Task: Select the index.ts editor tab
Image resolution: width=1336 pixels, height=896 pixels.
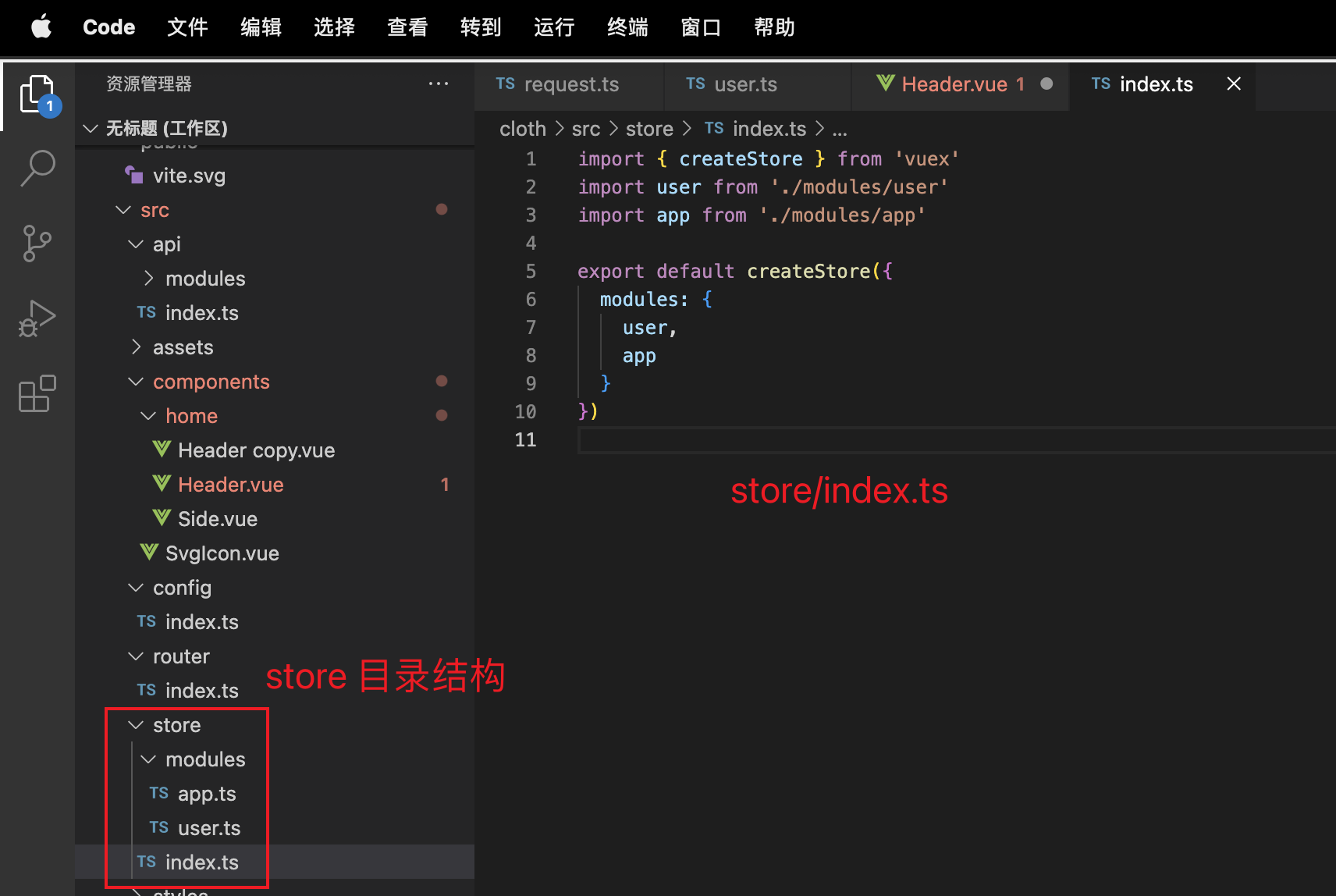Action: pos(1163,84)
